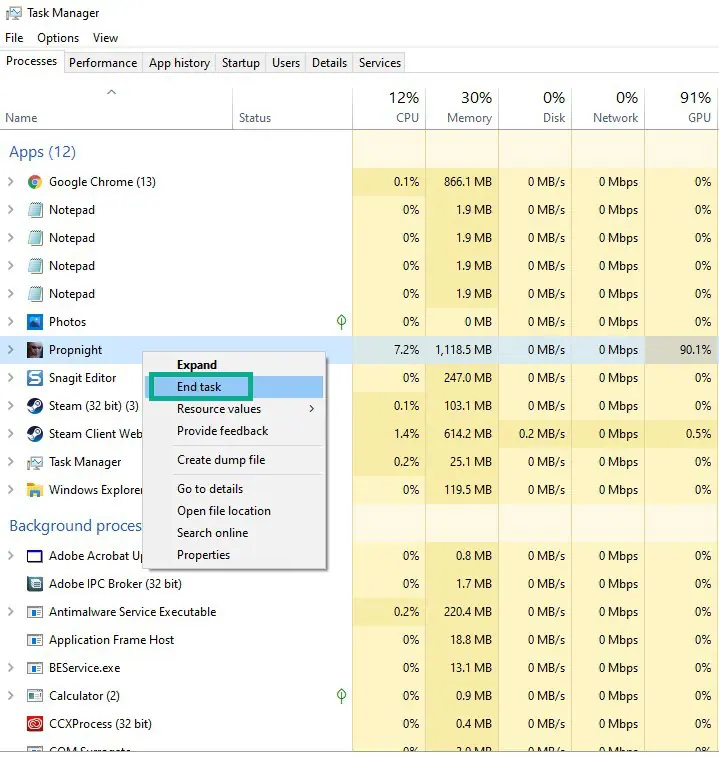Open the Options menu
Viewport: 719px width, 757px height.
[x=58, y=38]
